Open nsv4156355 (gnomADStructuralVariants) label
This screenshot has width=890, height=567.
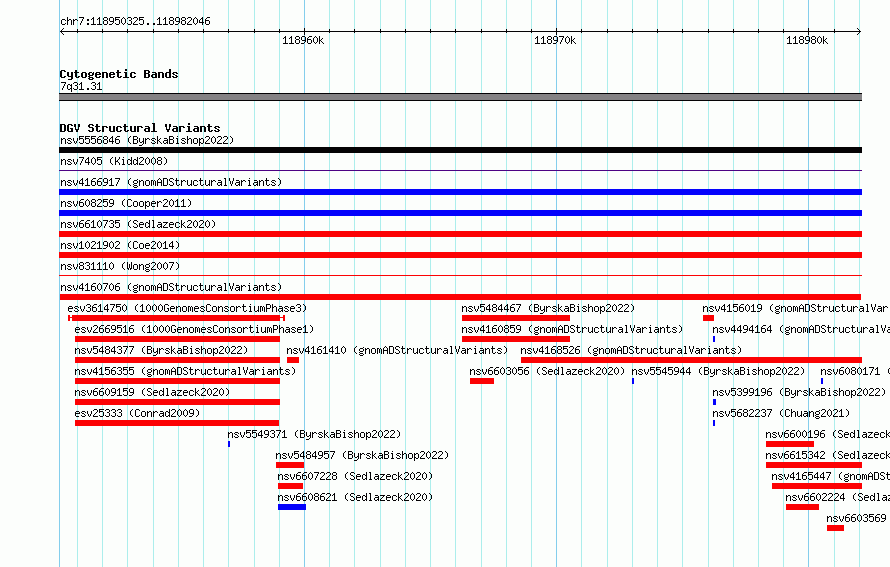click(185, 371)
